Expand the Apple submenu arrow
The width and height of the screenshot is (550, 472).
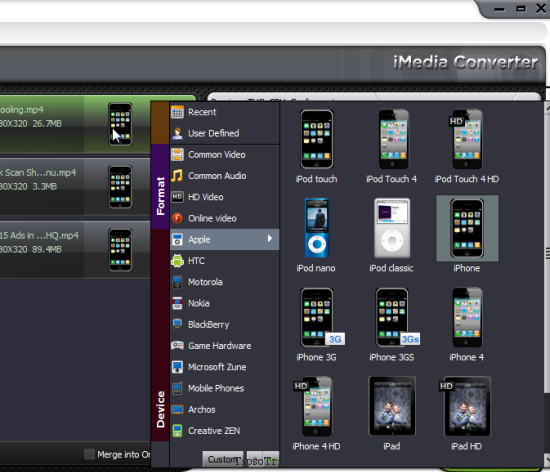[270, 239]
